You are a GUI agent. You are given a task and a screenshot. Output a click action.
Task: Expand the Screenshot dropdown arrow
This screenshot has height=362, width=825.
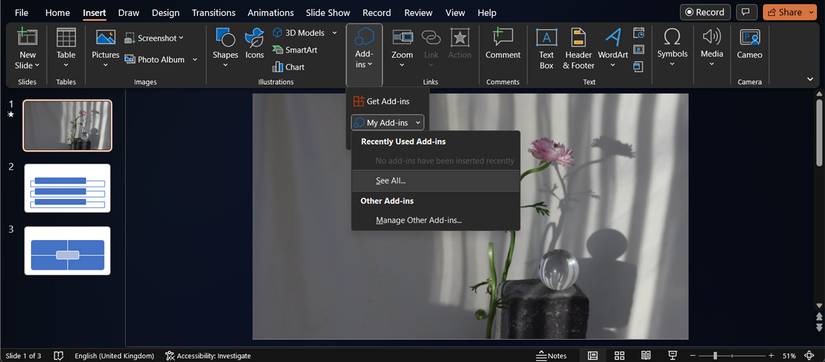(181, 38)
